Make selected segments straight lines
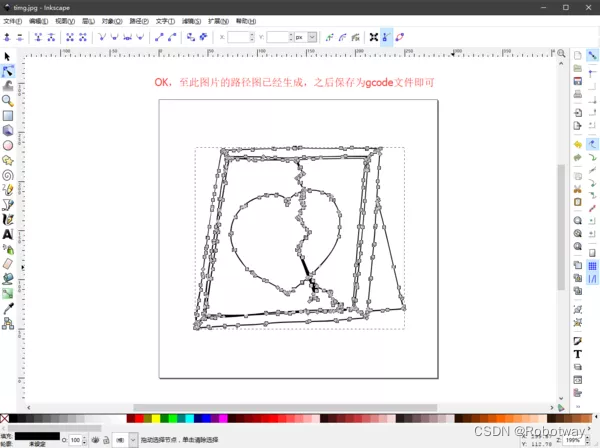Viewport: 600px width, 448px height. 159,37
